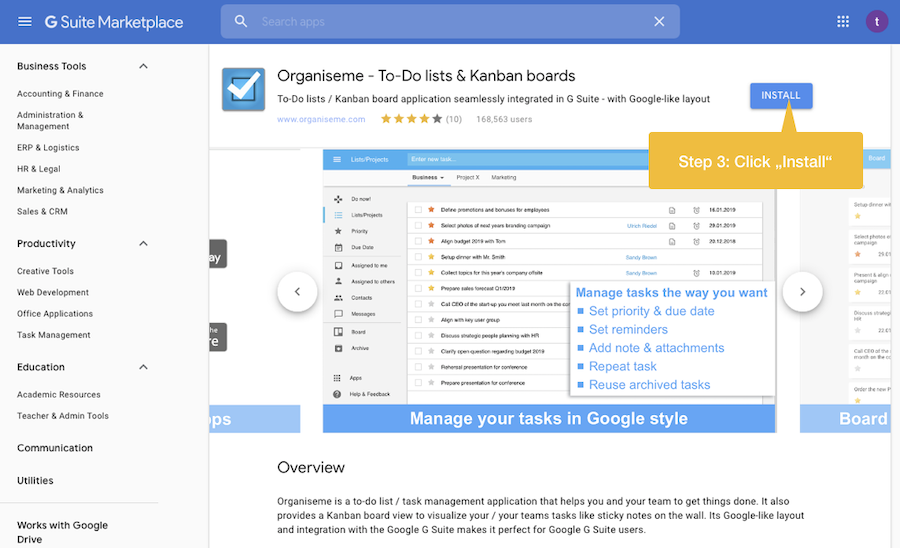
Task: Open Accounting & Finance category
Action: [60, 94]
